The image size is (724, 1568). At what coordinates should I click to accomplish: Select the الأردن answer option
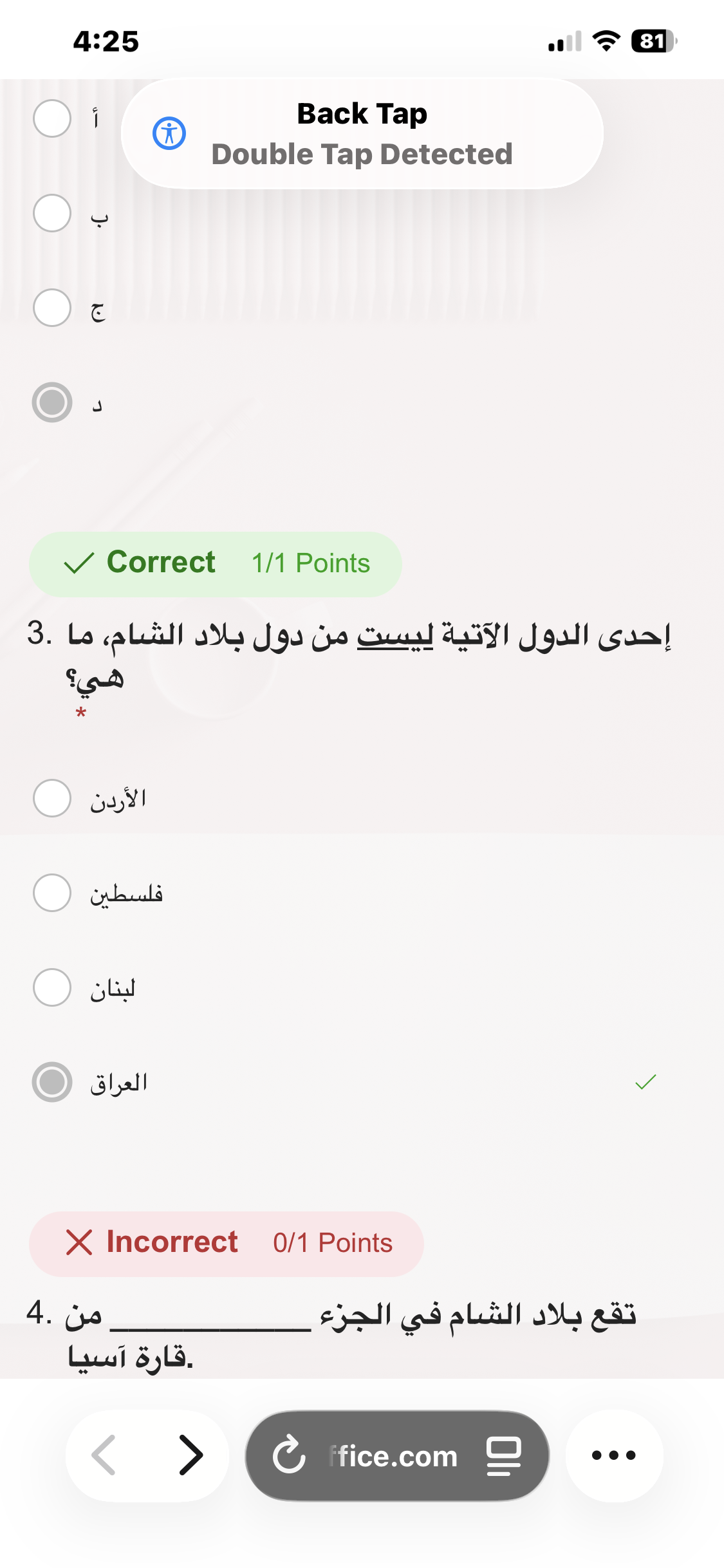coord(52,798)
